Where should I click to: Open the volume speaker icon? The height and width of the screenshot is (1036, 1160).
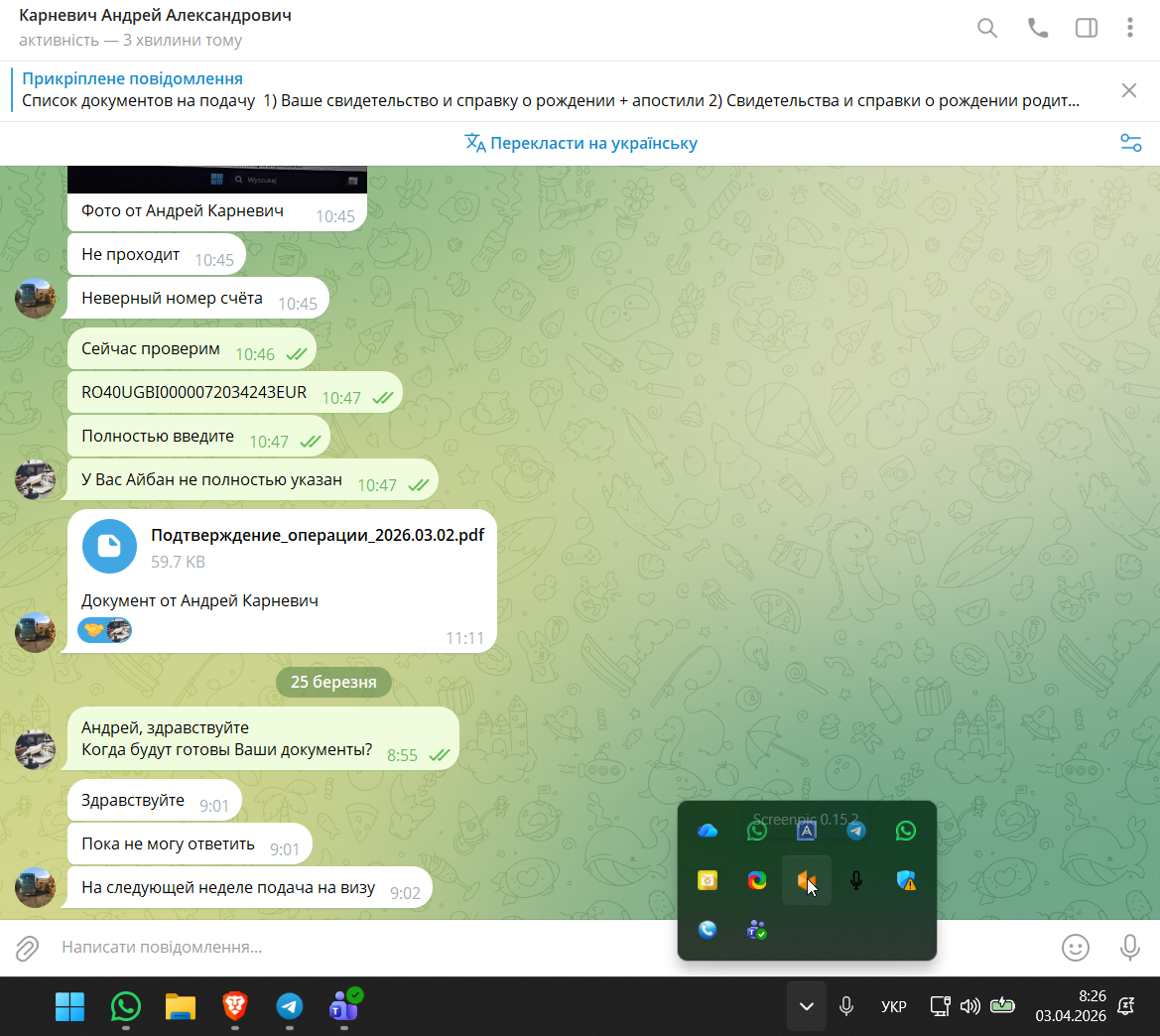tap(969, 1006)
